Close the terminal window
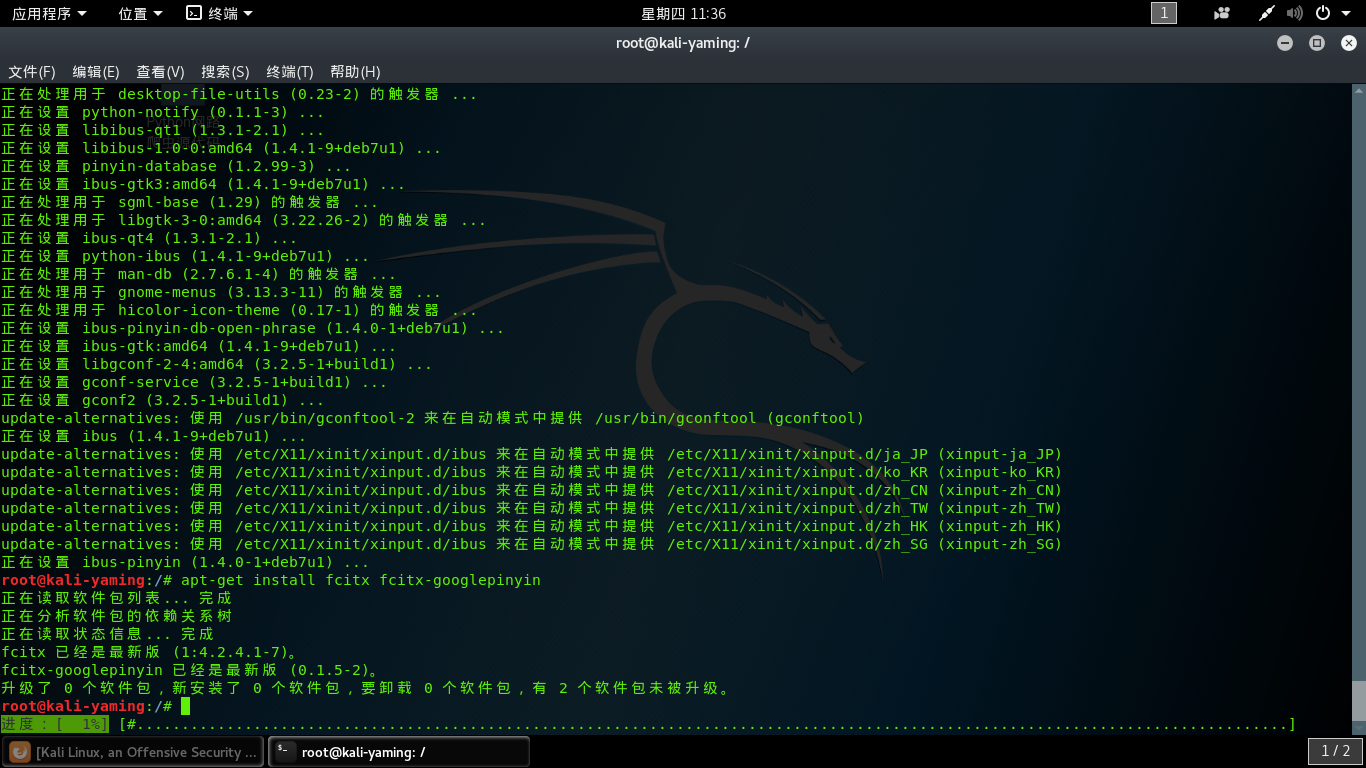 coord(1348,42)
